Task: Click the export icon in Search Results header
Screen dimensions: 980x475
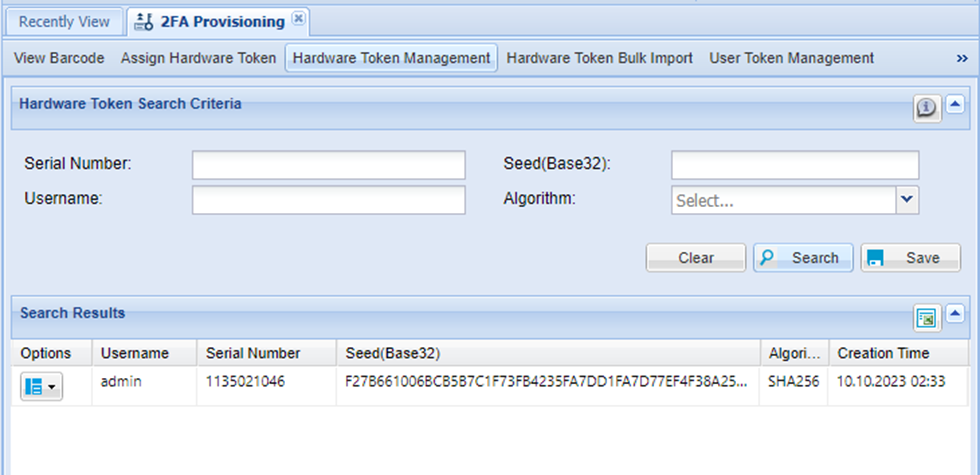Action: (926, 318)
